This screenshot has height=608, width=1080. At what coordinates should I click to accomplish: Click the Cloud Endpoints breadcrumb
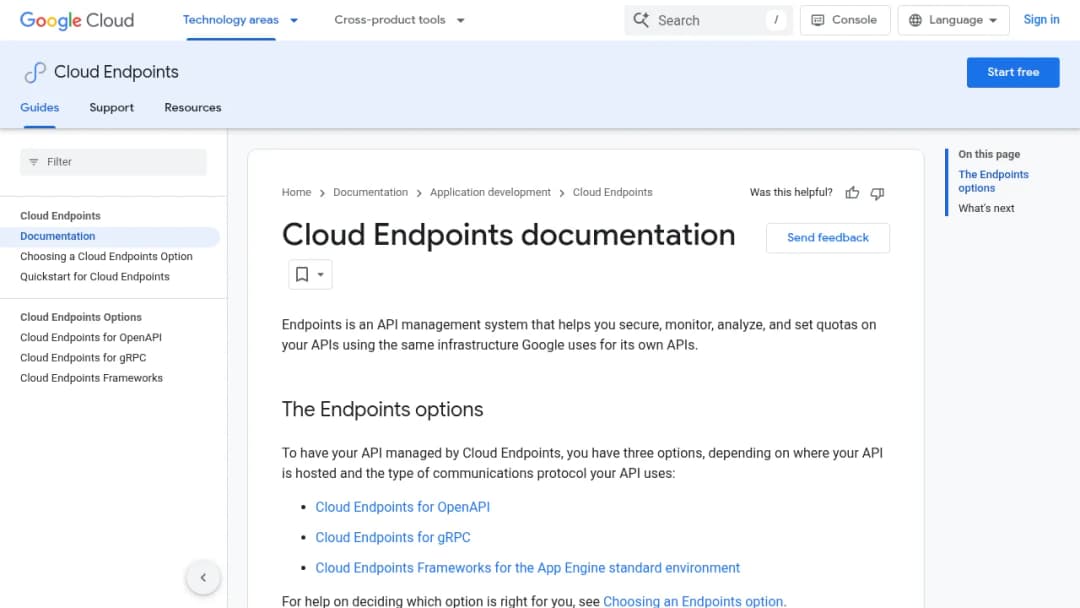coord(612,192)
